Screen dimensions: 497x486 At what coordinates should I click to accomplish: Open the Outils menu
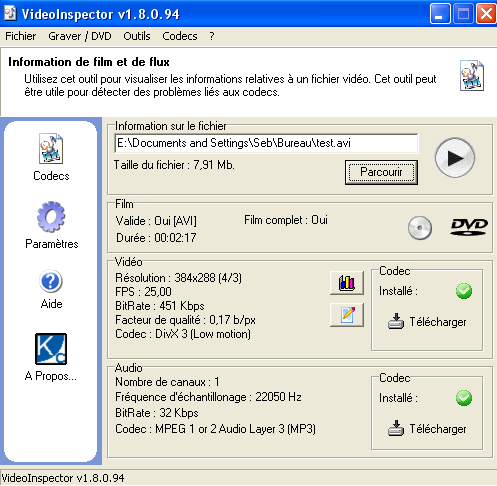[137, 36]
